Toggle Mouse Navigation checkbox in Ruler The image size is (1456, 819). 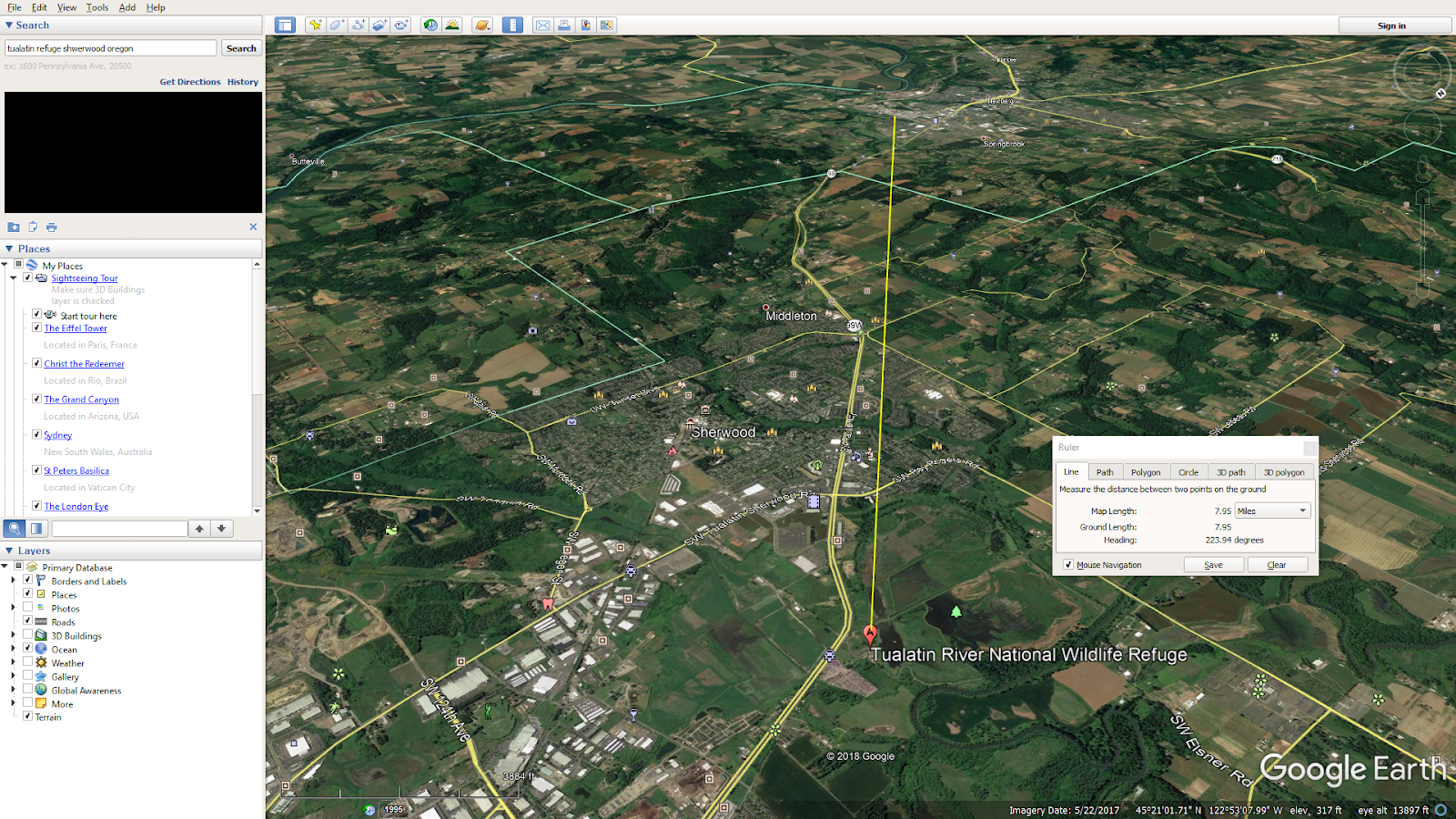[x=1068, y=565]
